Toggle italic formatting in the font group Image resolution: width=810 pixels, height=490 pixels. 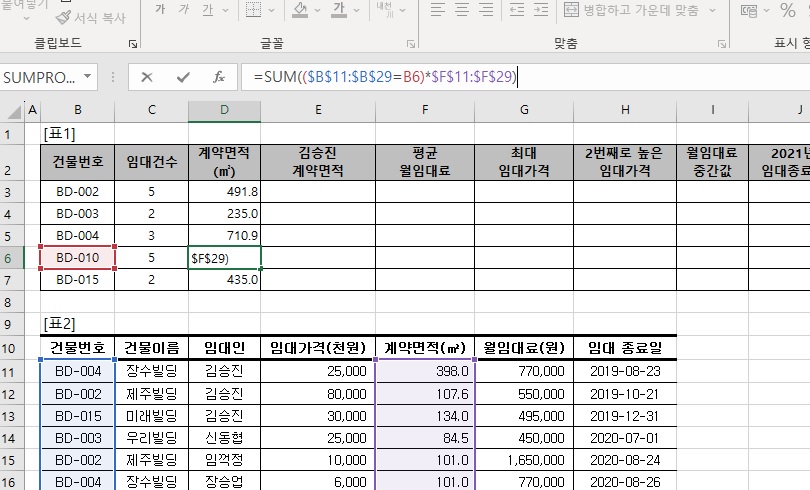tap(183, 11)
